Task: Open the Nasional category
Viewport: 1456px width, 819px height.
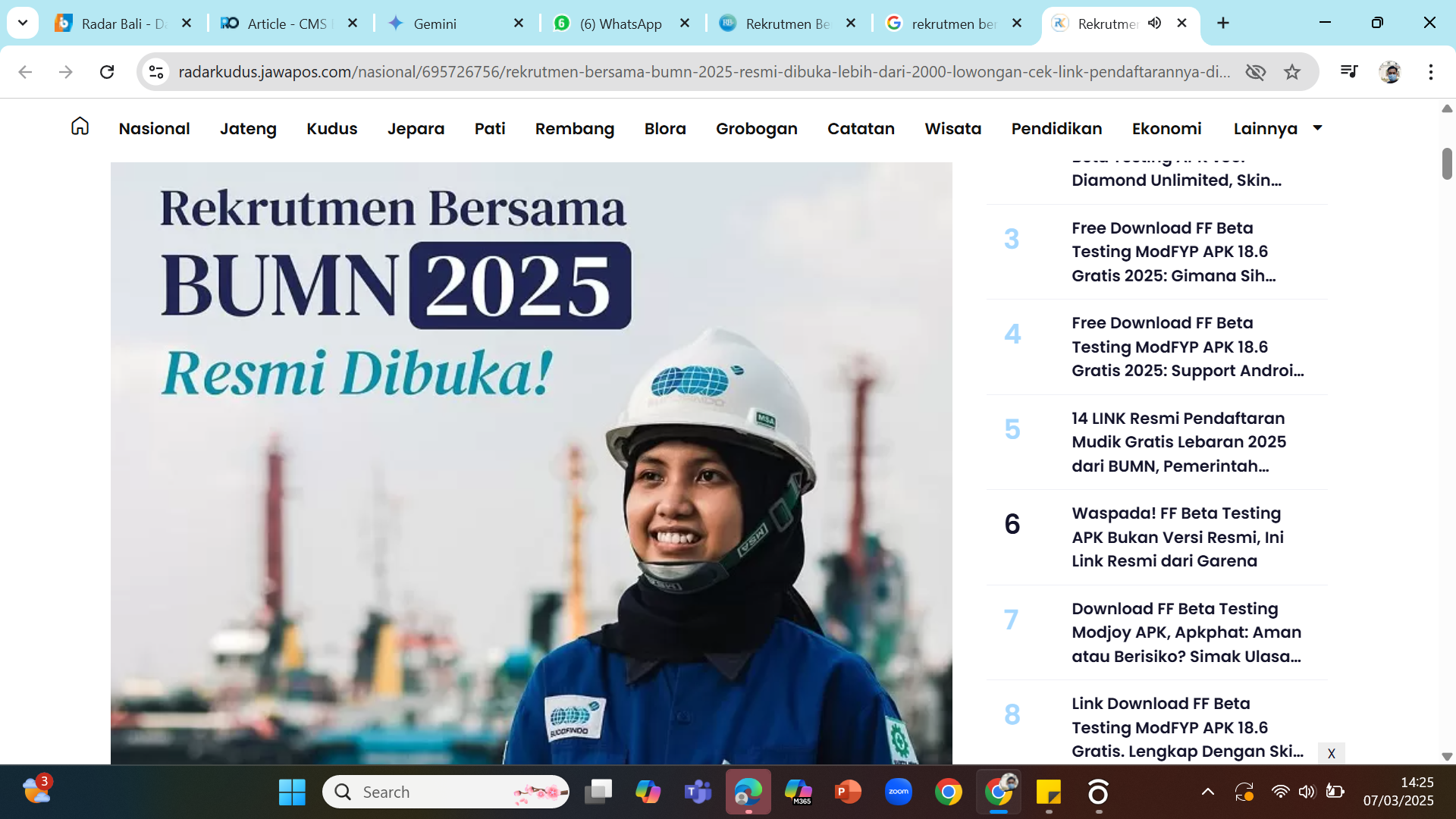Action: pyautogui.click(x=154, y=129)
